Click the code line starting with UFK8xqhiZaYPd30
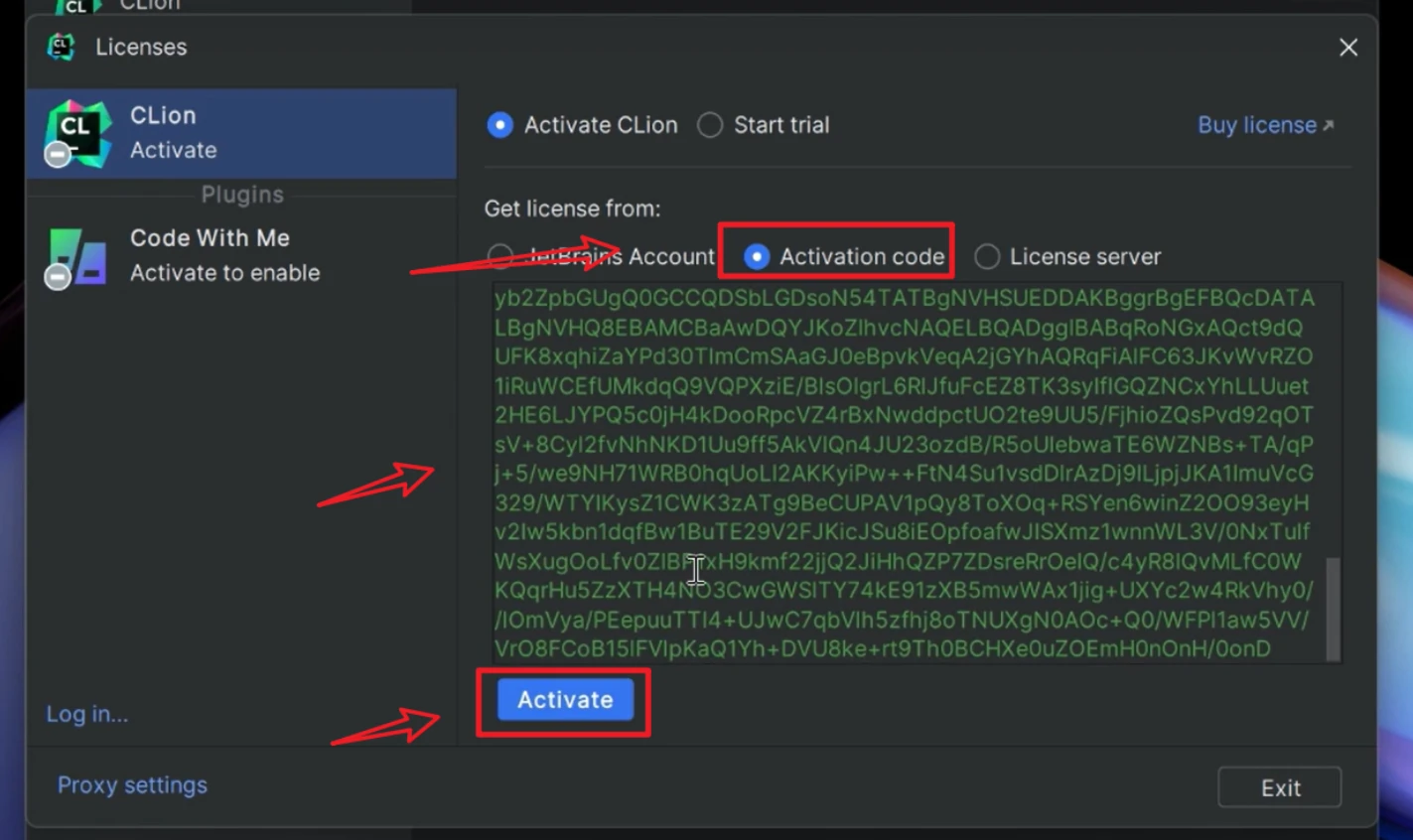The width and height of the screenshot is (1413, 840). click(904, 356)
